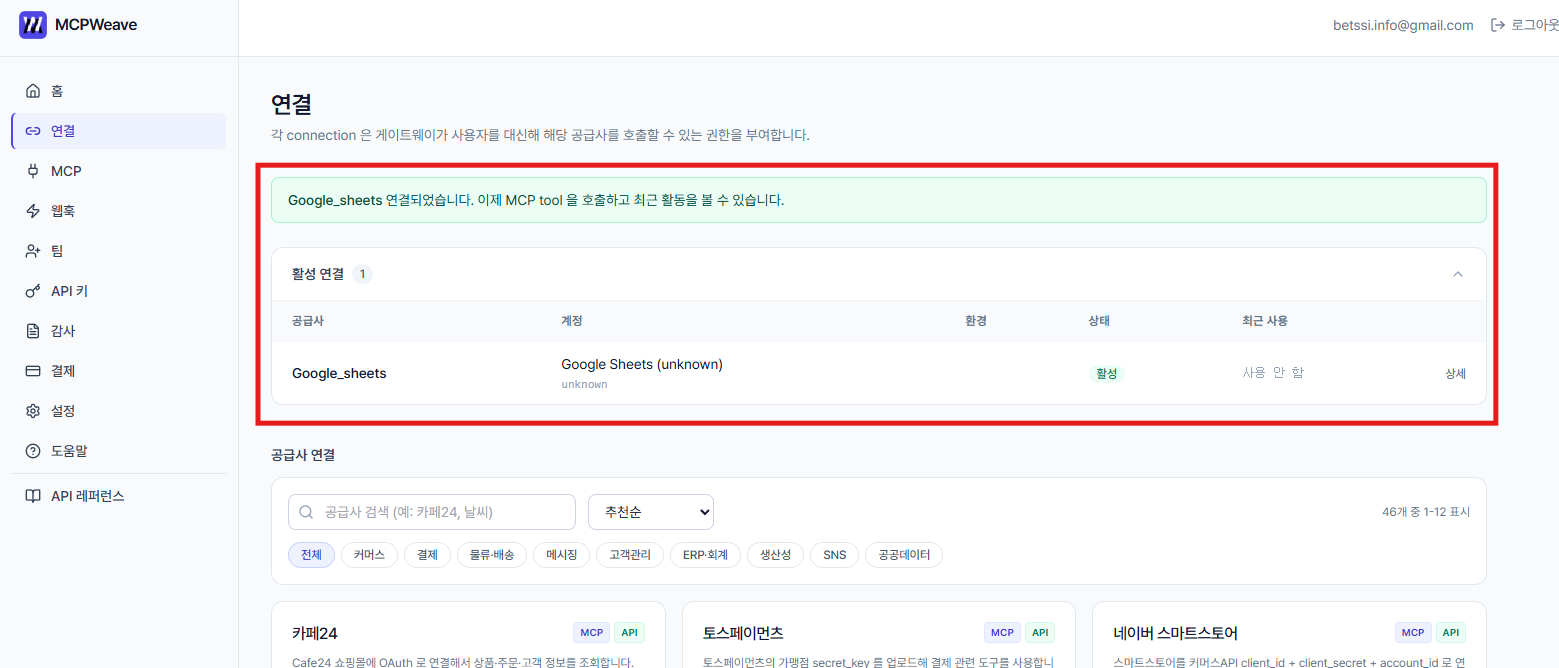Click the document icon beside 감사
The image size is (1559, 668).
[x=33, y=331]
